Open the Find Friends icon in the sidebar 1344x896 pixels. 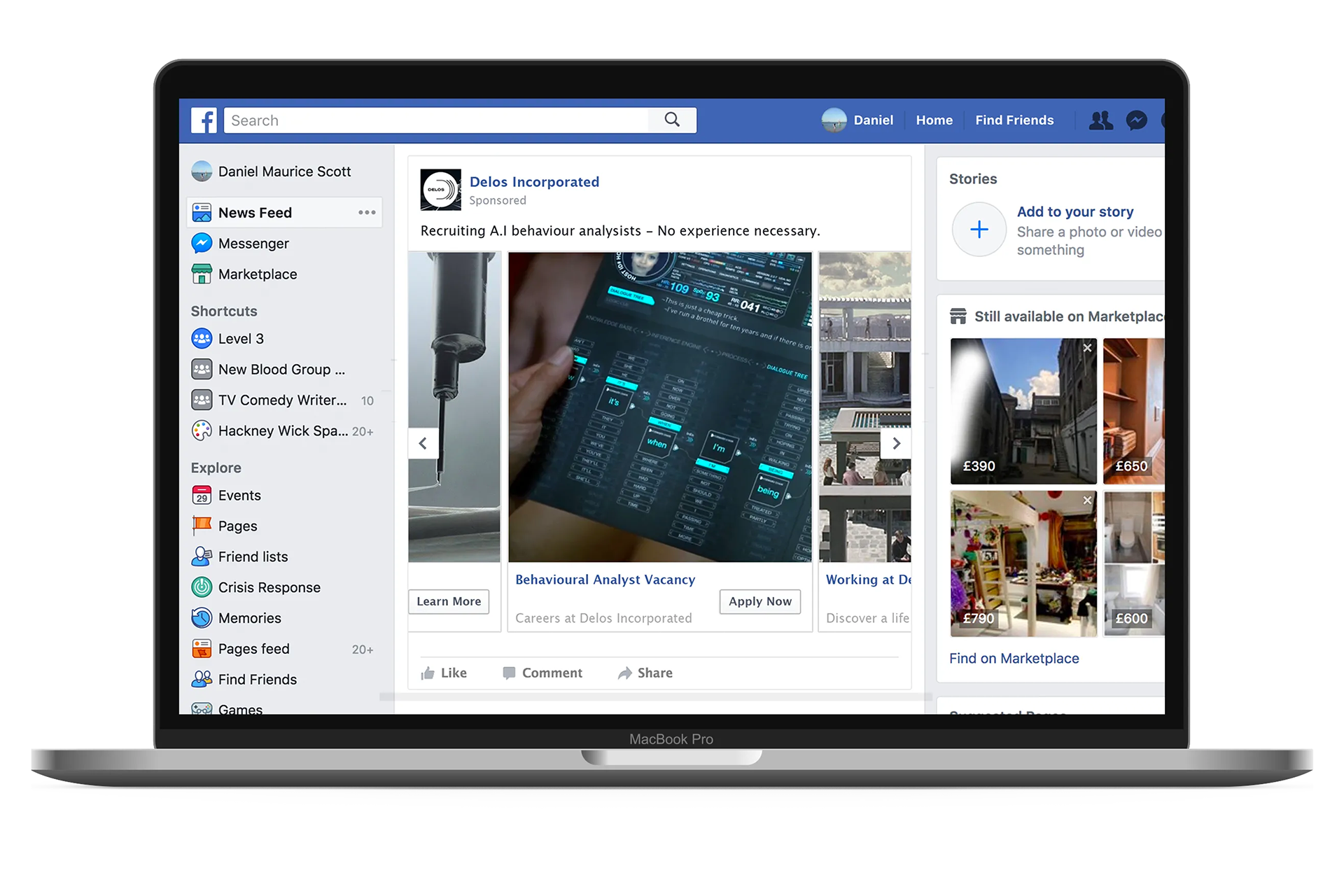tap(202, 679)
